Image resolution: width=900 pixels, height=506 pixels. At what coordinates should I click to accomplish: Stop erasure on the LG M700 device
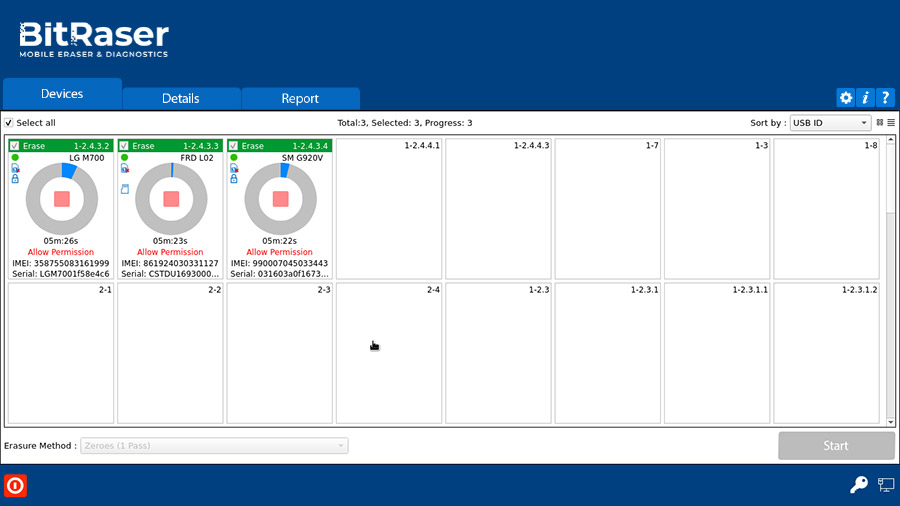point(62,199)
